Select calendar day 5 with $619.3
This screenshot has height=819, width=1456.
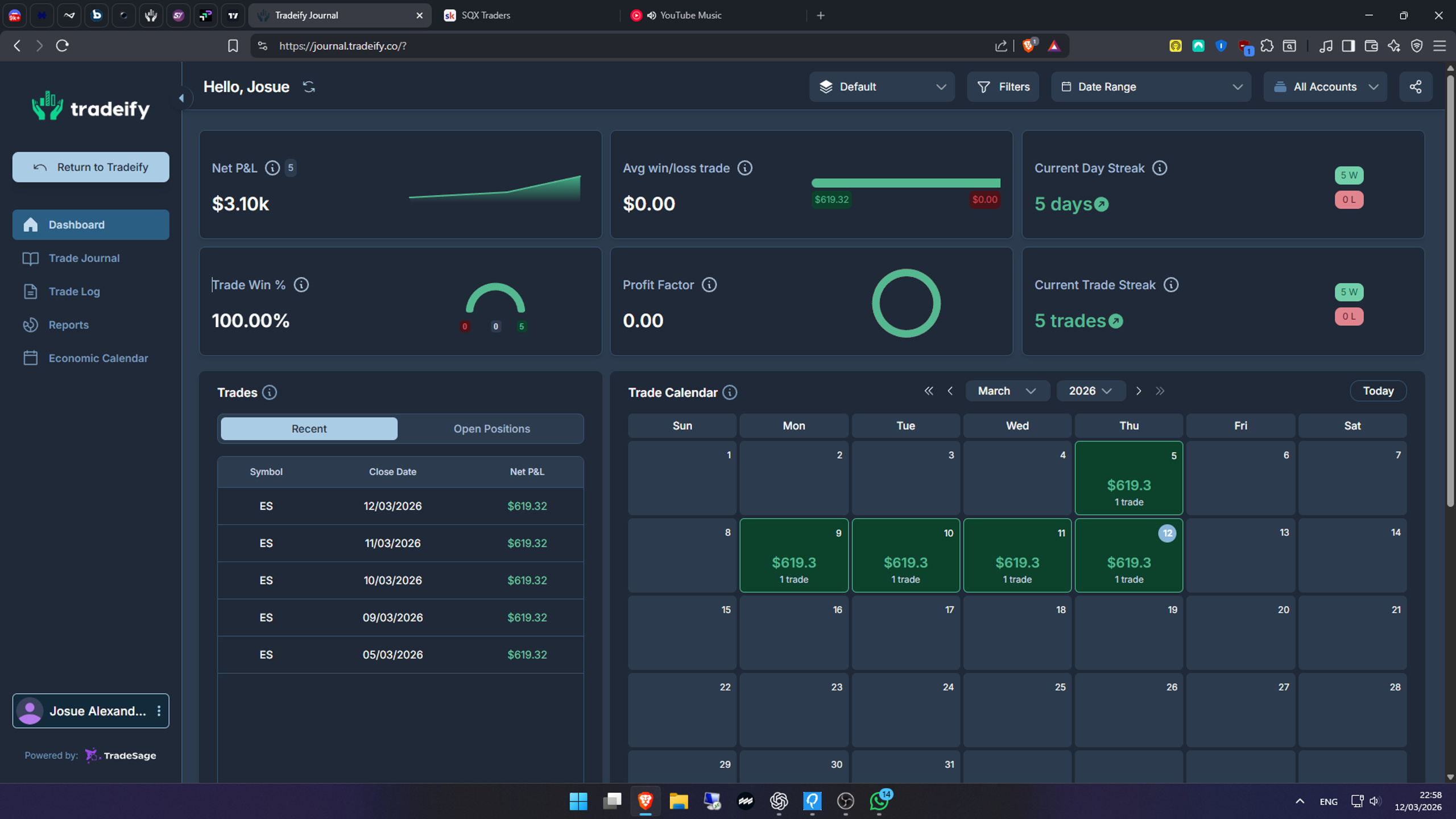[1128, 478]
